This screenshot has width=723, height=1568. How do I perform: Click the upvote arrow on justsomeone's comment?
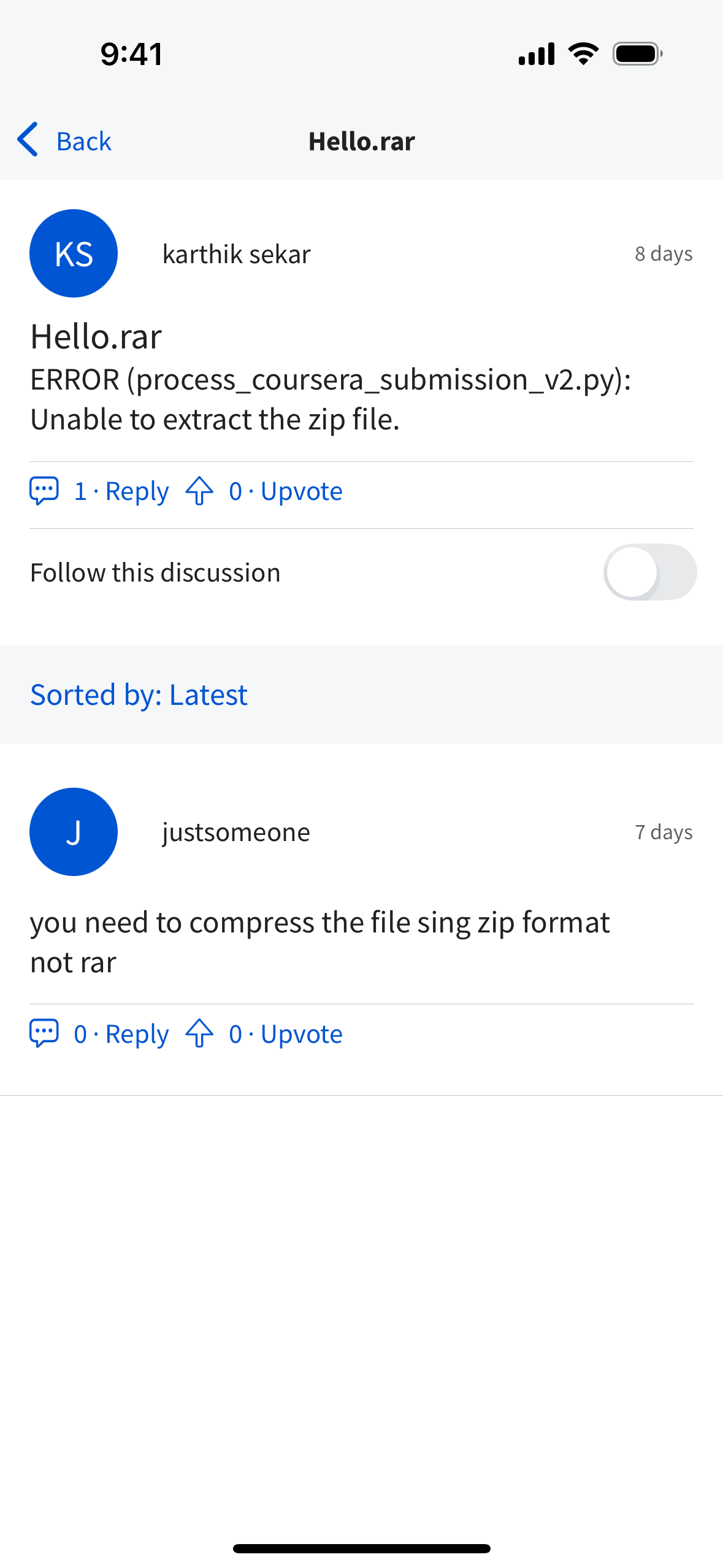tap(199, 1033)
